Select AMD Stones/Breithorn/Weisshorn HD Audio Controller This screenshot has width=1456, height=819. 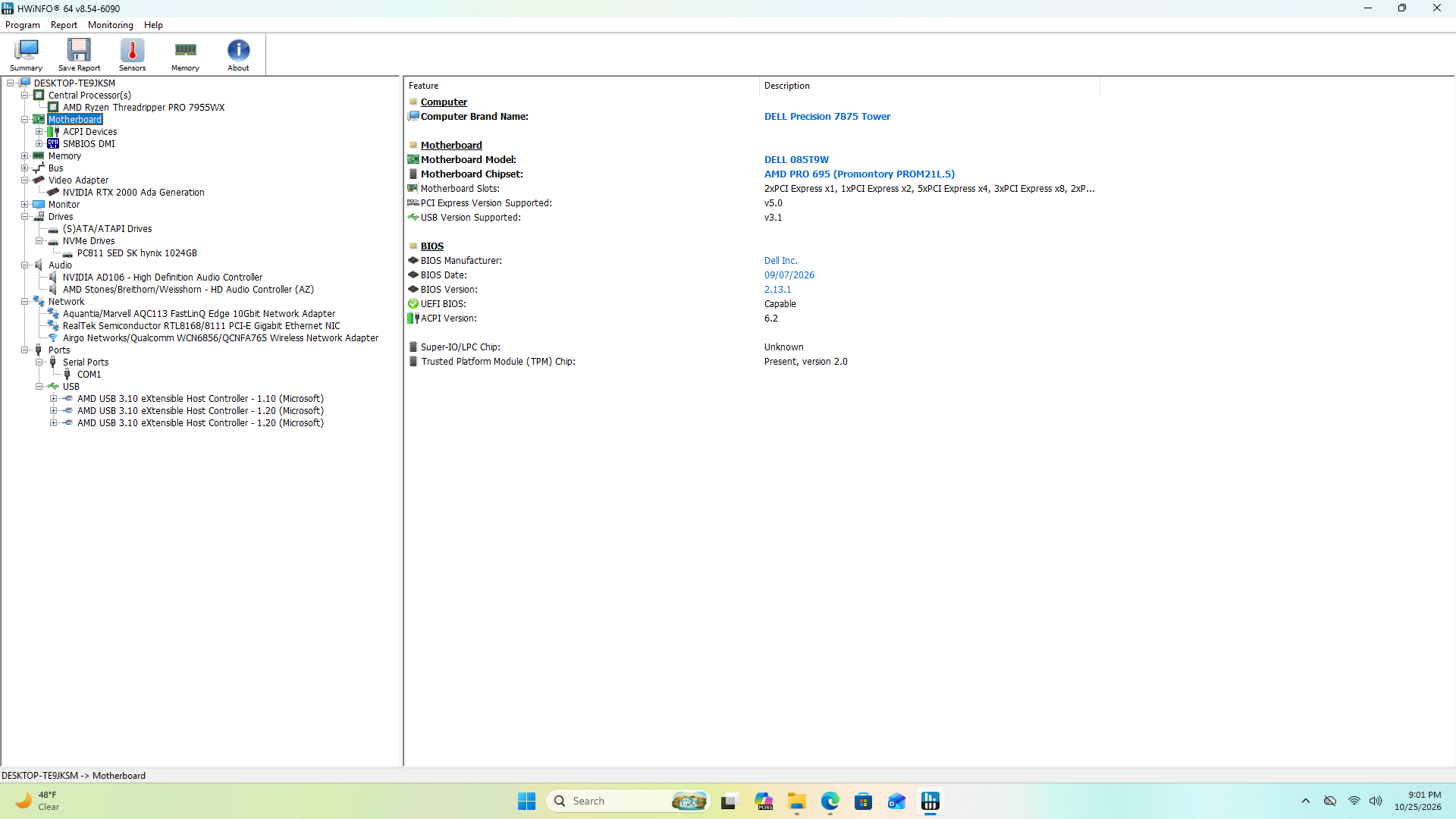[188, 290]
